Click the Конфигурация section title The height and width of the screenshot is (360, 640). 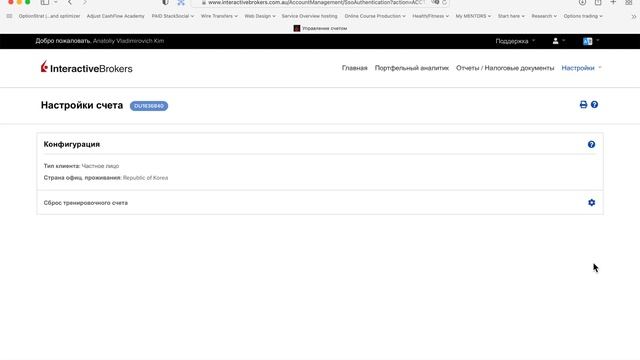72,144
